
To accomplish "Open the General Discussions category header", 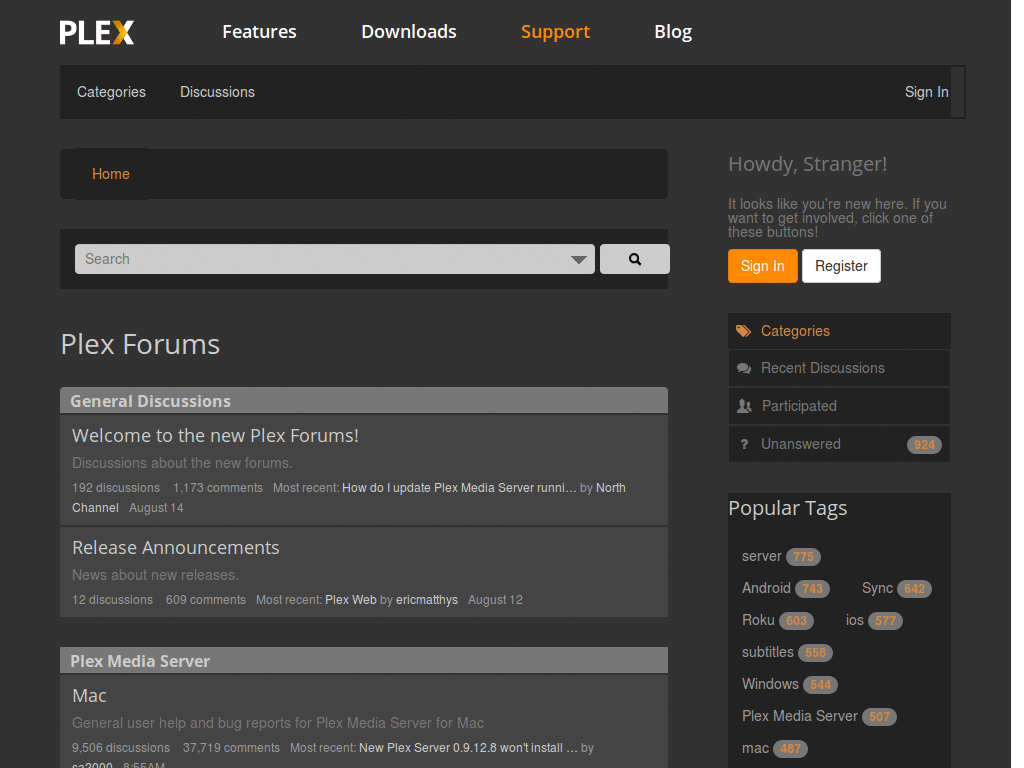I will point(150,401).
